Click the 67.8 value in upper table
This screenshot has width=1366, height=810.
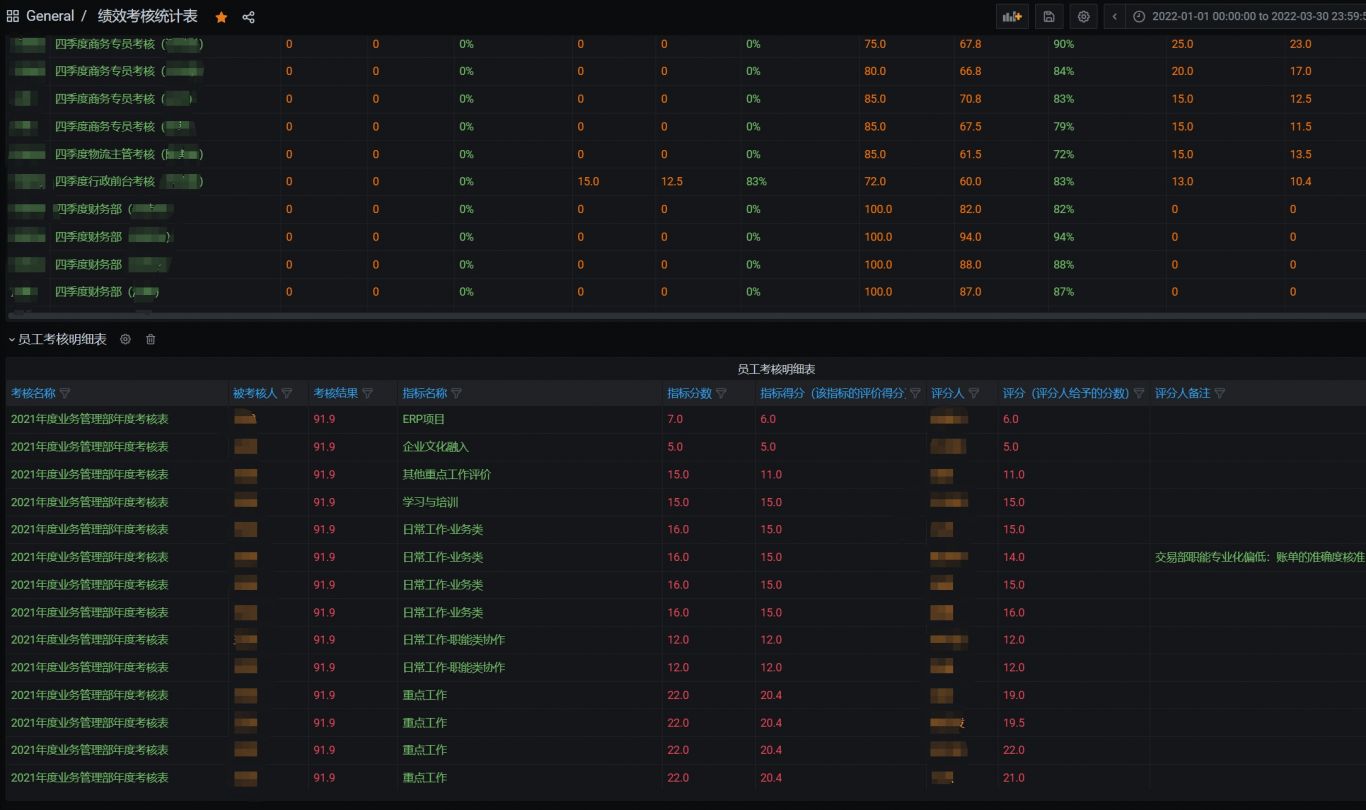pos(970,44)
